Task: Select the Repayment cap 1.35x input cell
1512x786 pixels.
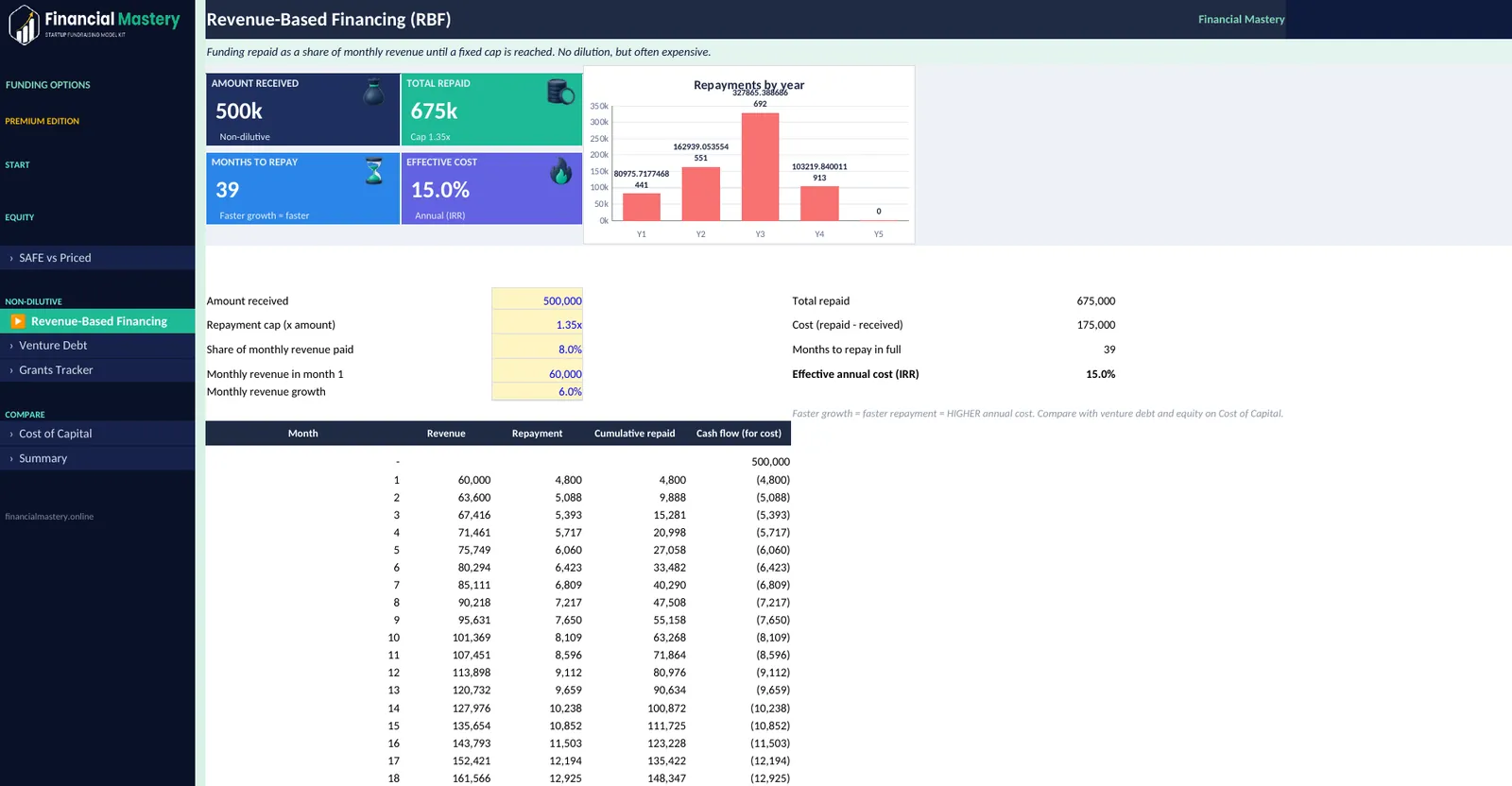Action: coord(537,324)
